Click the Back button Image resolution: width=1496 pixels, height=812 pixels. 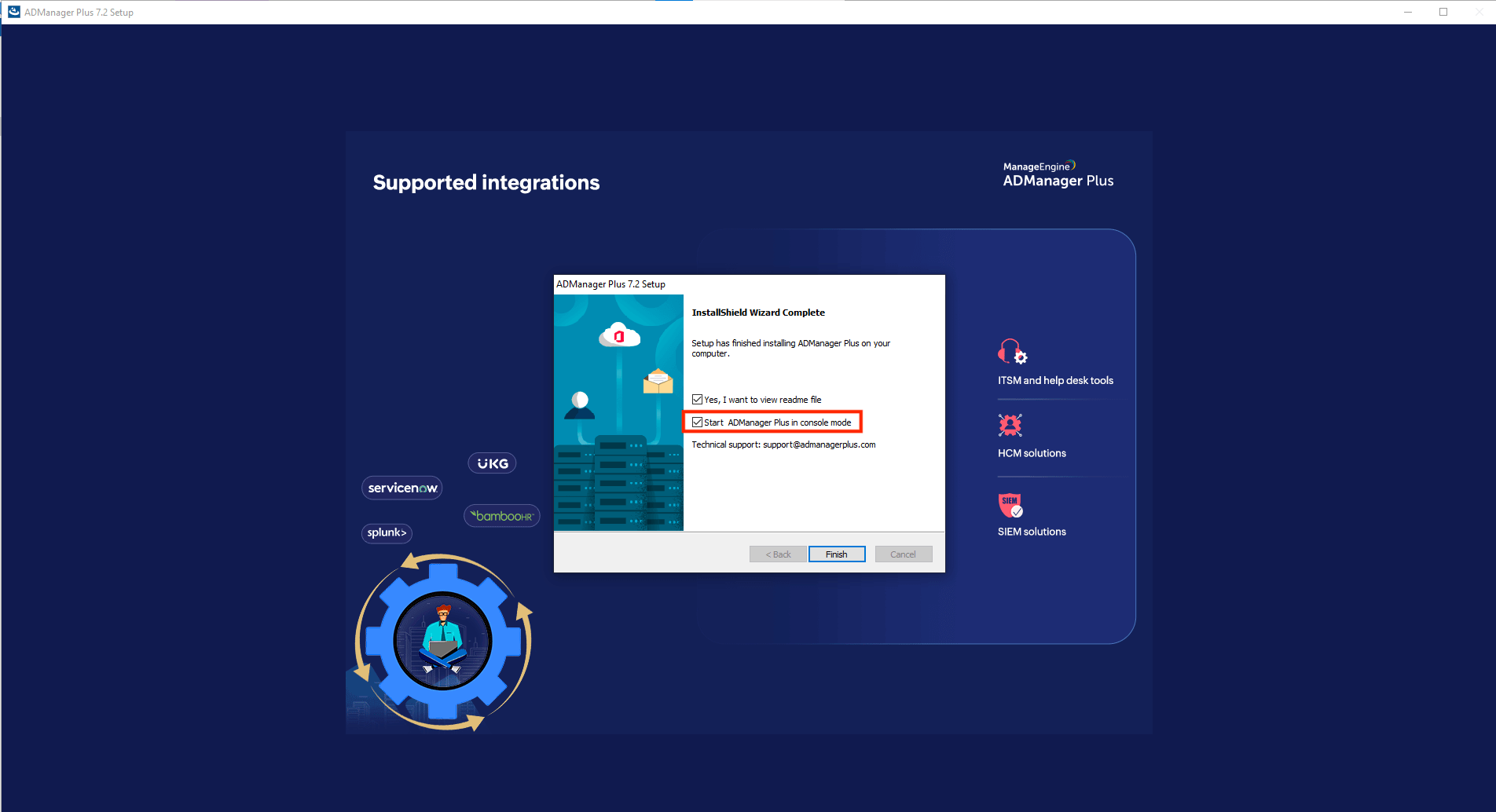point(777,554)
